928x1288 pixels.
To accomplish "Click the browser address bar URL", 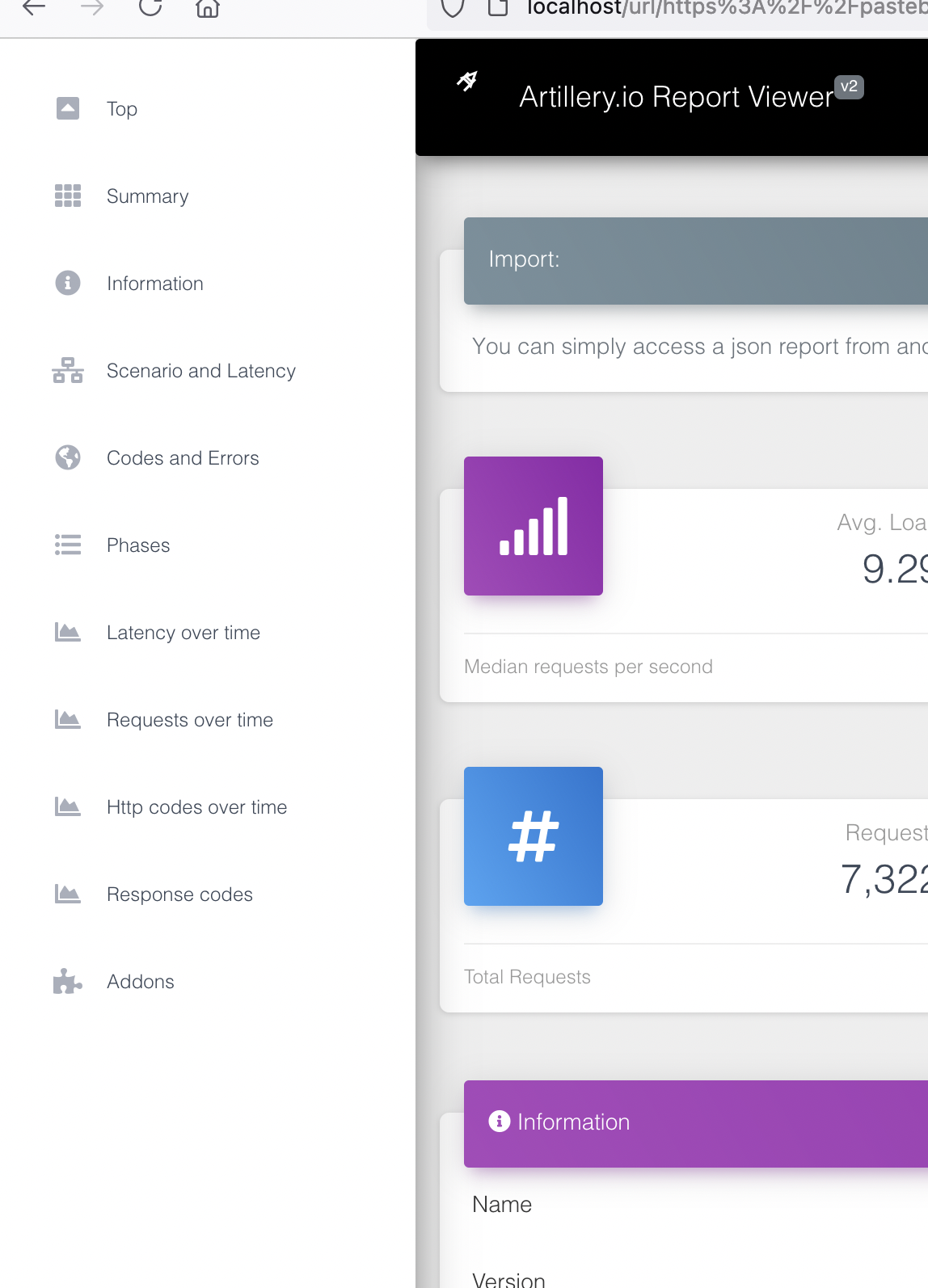I will pos(726,8).
